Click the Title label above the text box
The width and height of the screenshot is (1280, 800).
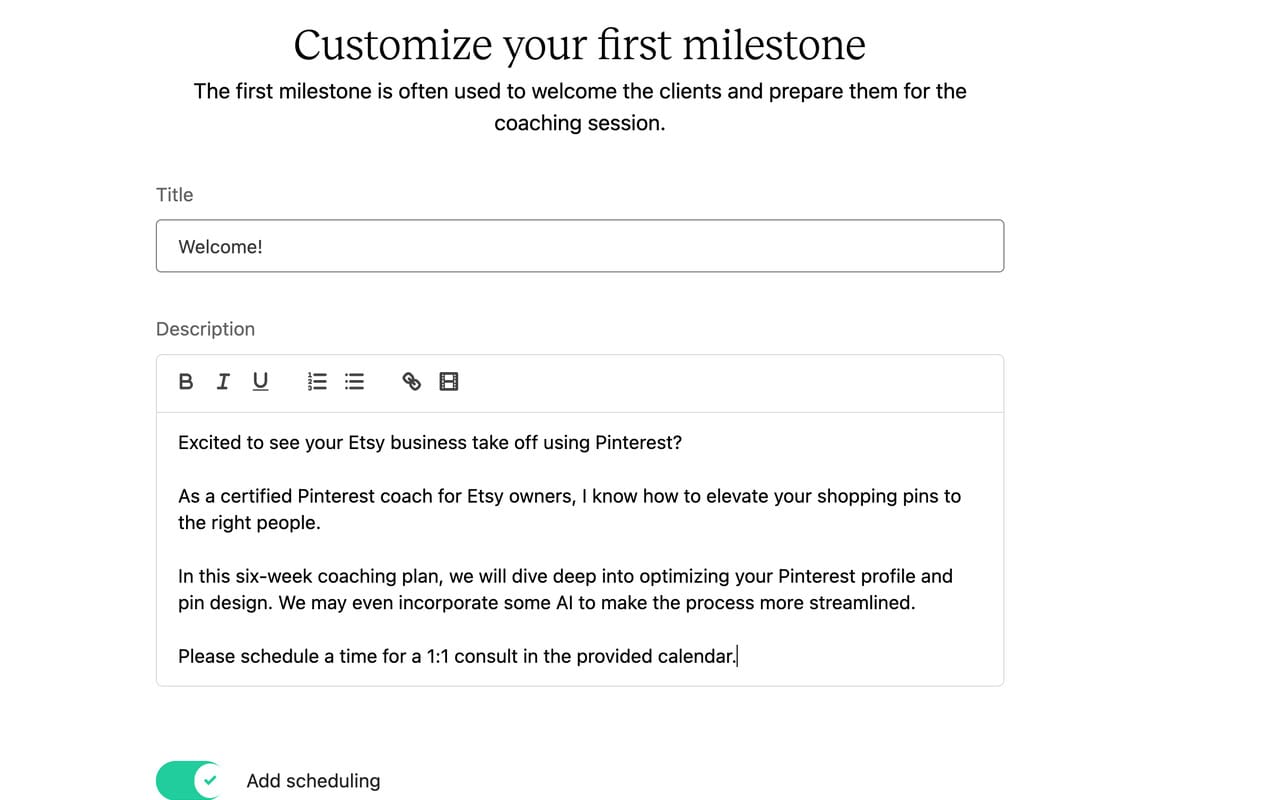pyautogui.click(x=174, y=194)
